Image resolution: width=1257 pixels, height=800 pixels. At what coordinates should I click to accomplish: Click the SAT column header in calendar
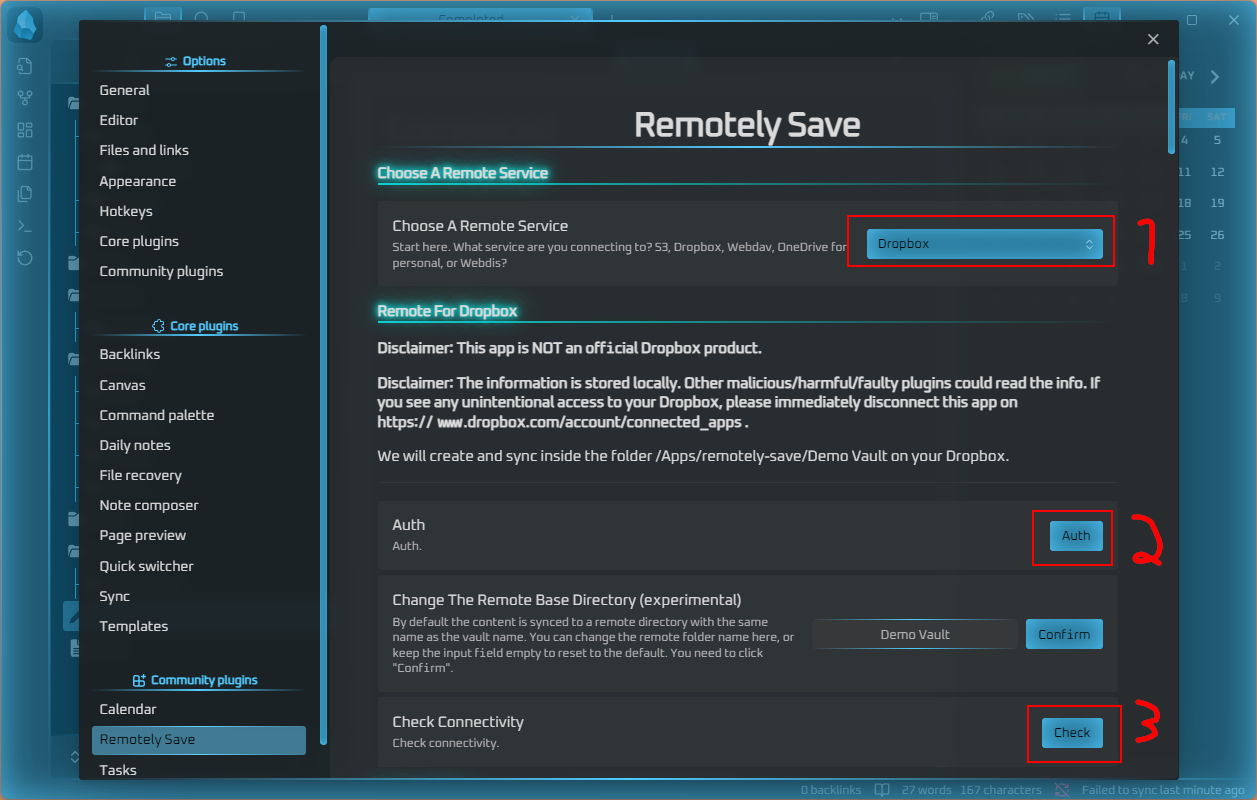[x=1216, y=116]
